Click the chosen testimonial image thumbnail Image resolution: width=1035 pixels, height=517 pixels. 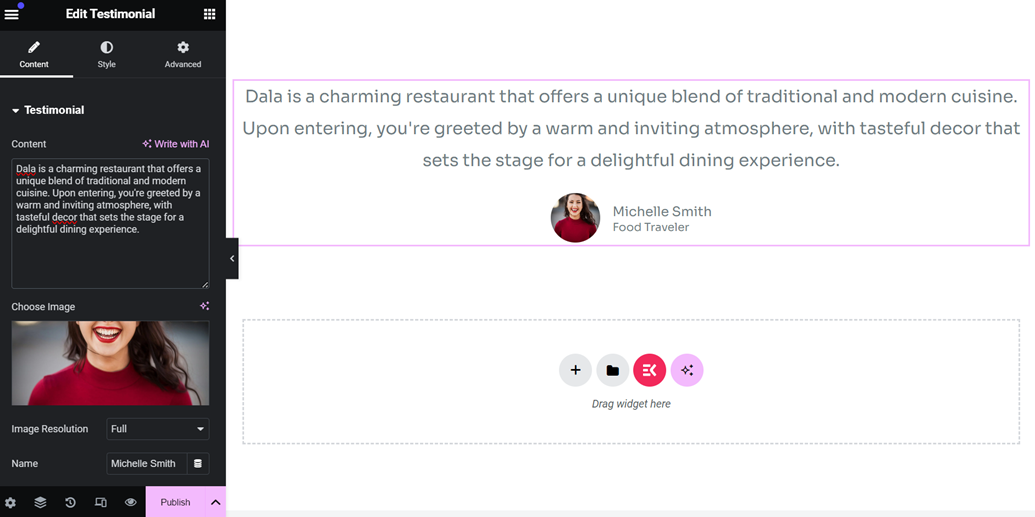tap(110, 363)
